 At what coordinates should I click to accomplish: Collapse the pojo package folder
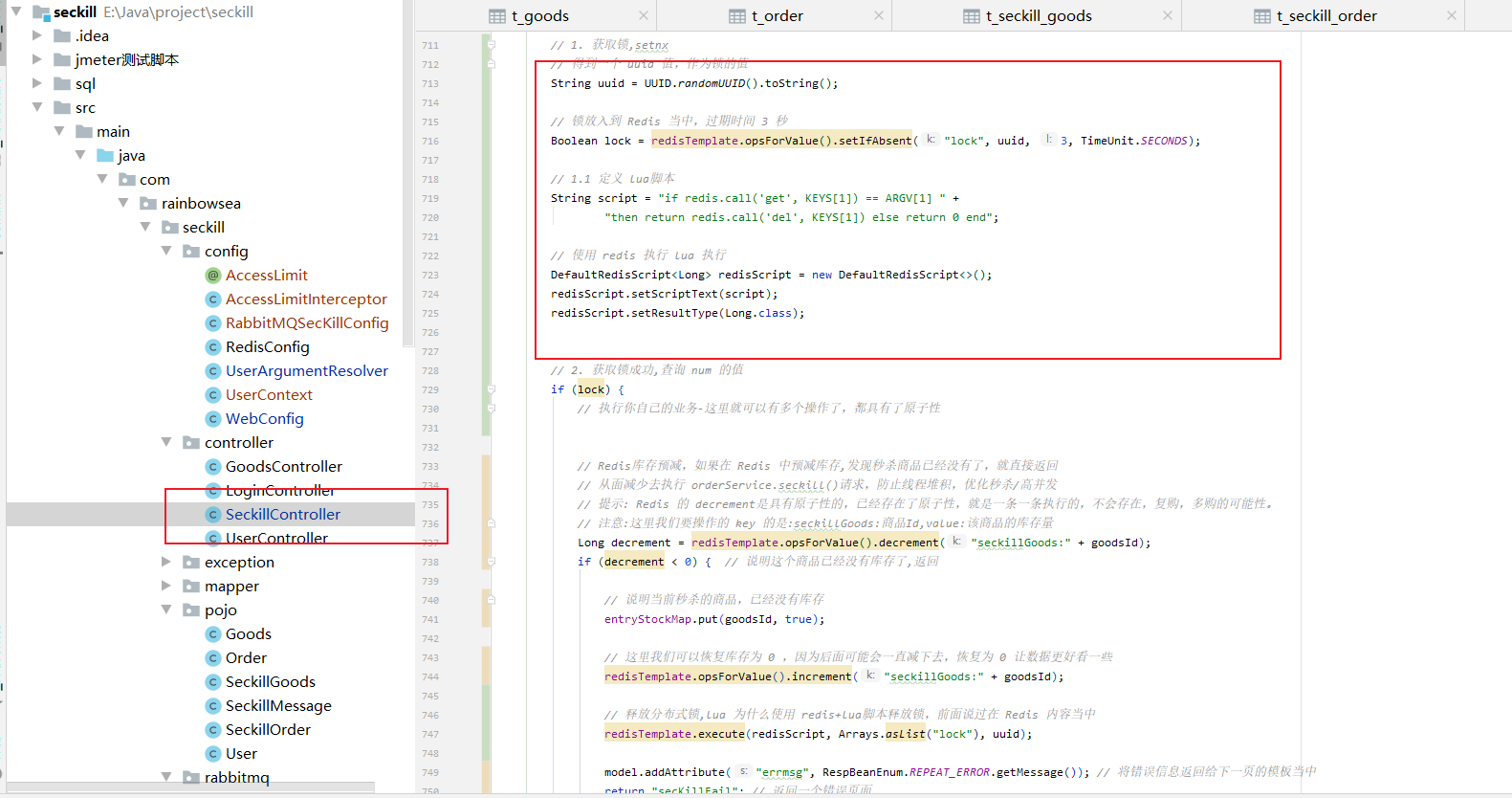[166, 610]
